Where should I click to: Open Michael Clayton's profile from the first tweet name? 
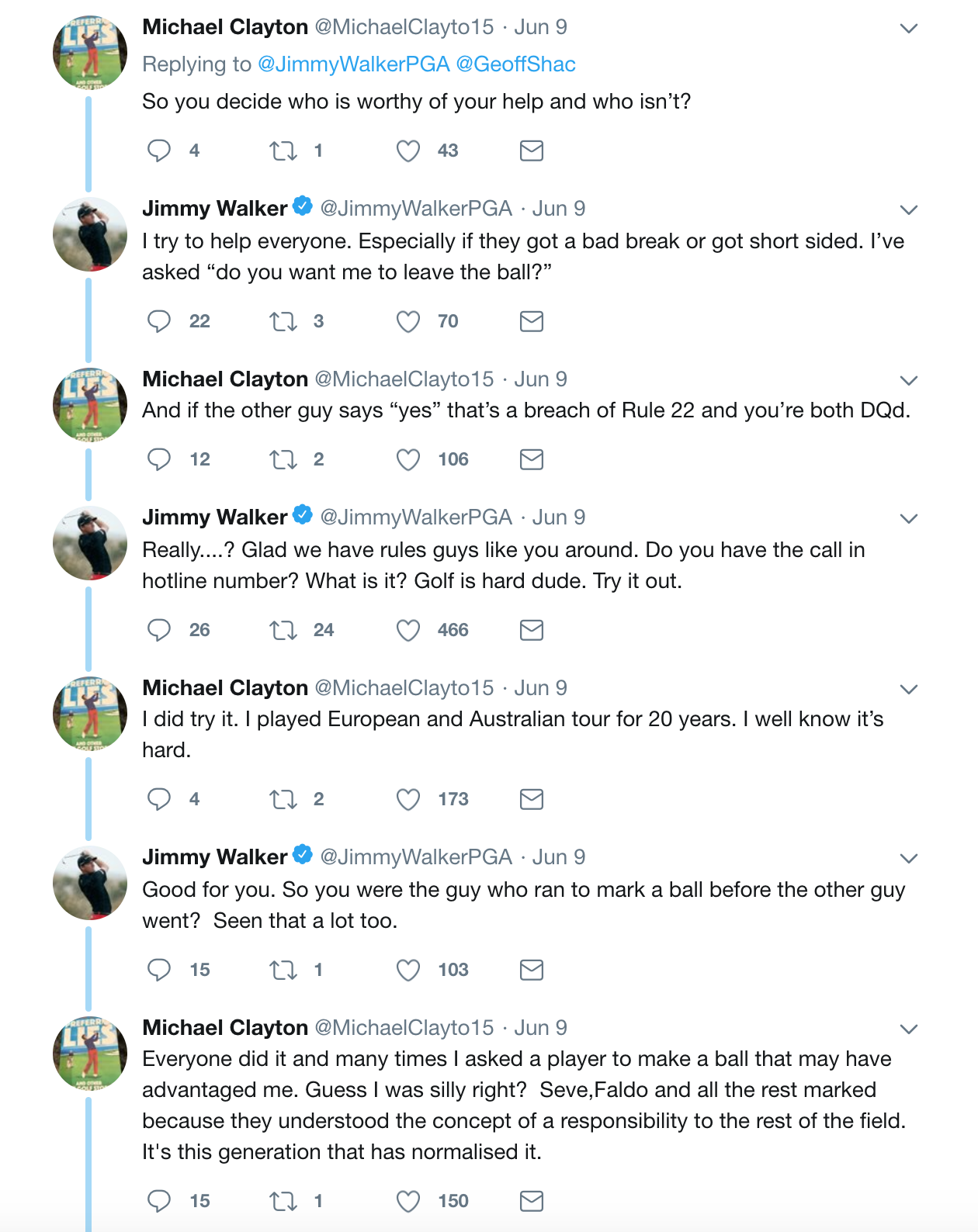(225, 27)
